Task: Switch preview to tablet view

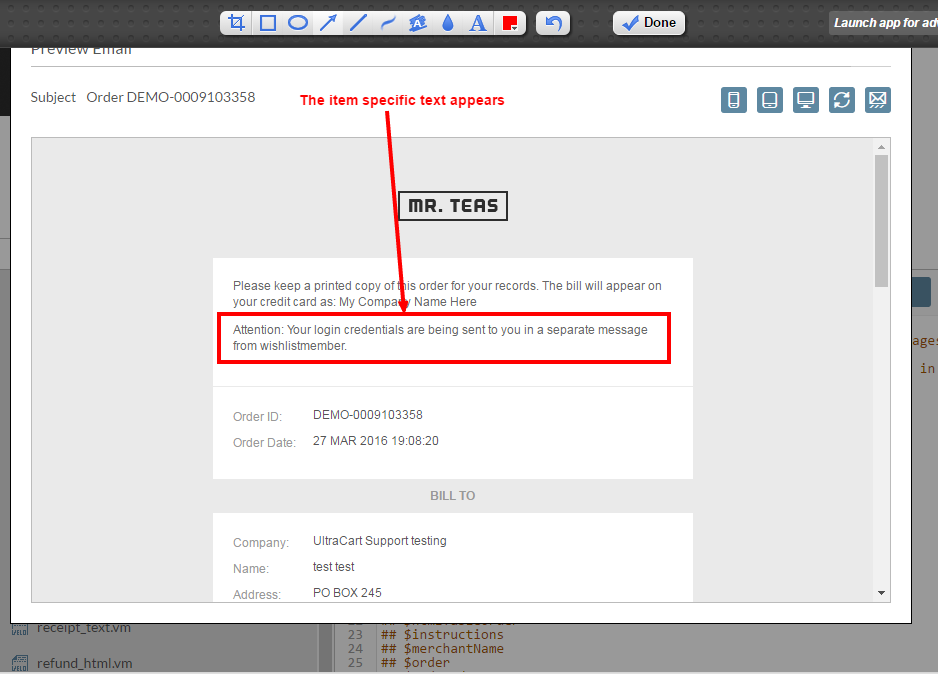Action: [x=769, y=100]
